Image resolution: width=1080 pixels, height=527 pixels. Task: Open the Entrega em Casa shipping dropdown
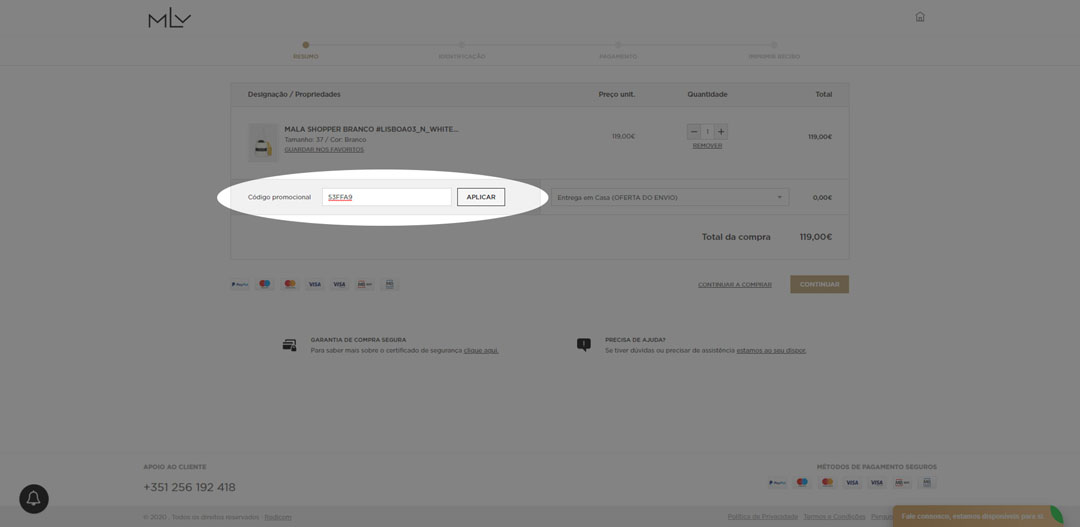[669, 197]
